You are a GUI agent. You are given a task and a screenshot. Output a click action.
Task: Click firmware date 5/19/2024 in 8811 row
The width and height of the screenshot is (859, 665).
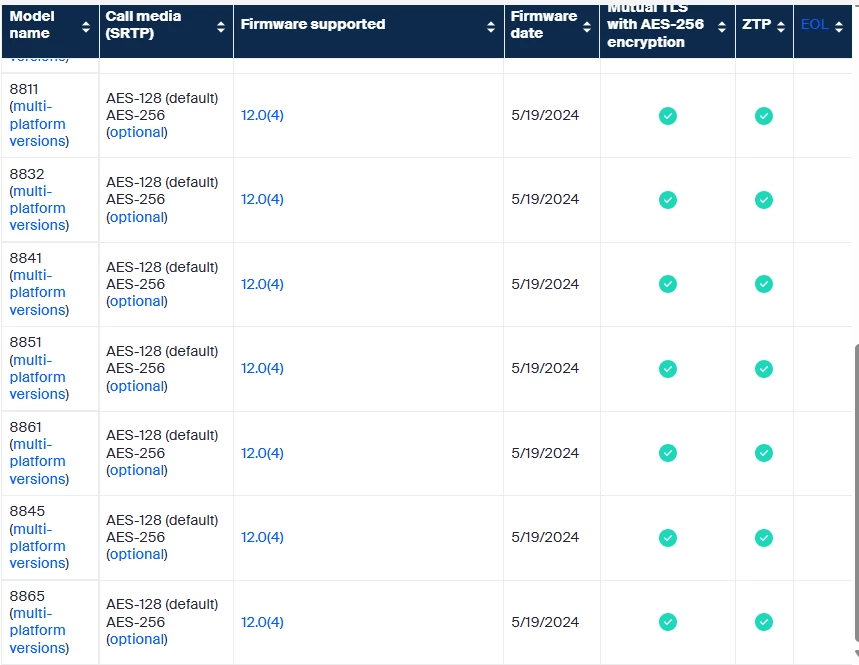(x=545, y=115)
